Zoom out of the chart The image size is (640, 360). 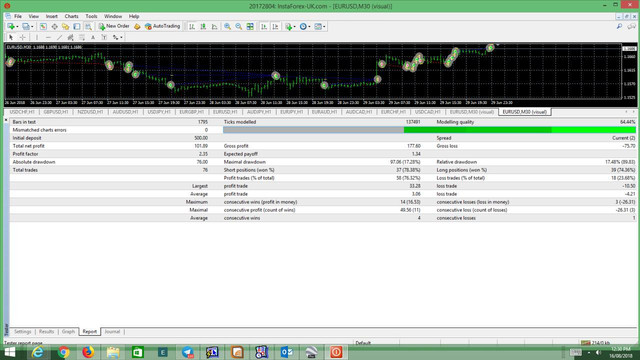point(239,27)
